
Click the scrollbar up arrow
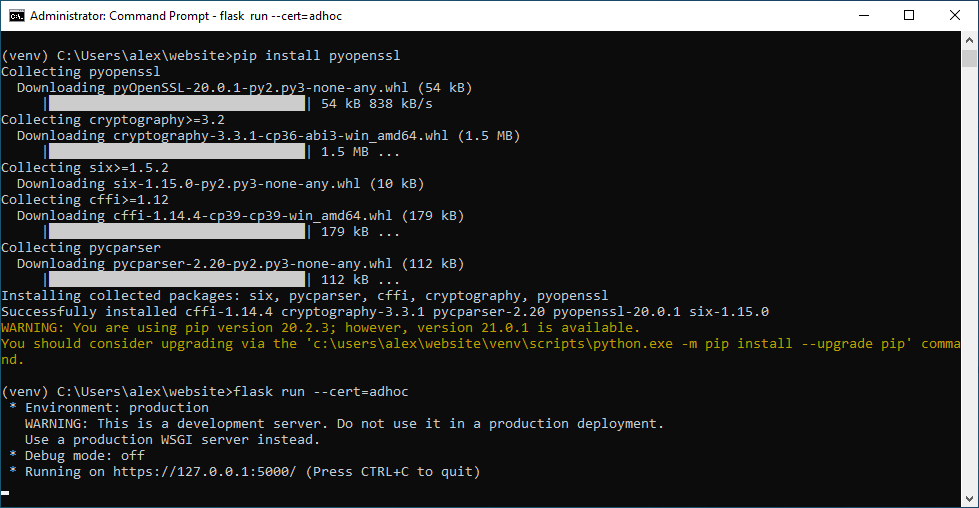[969, 40]
